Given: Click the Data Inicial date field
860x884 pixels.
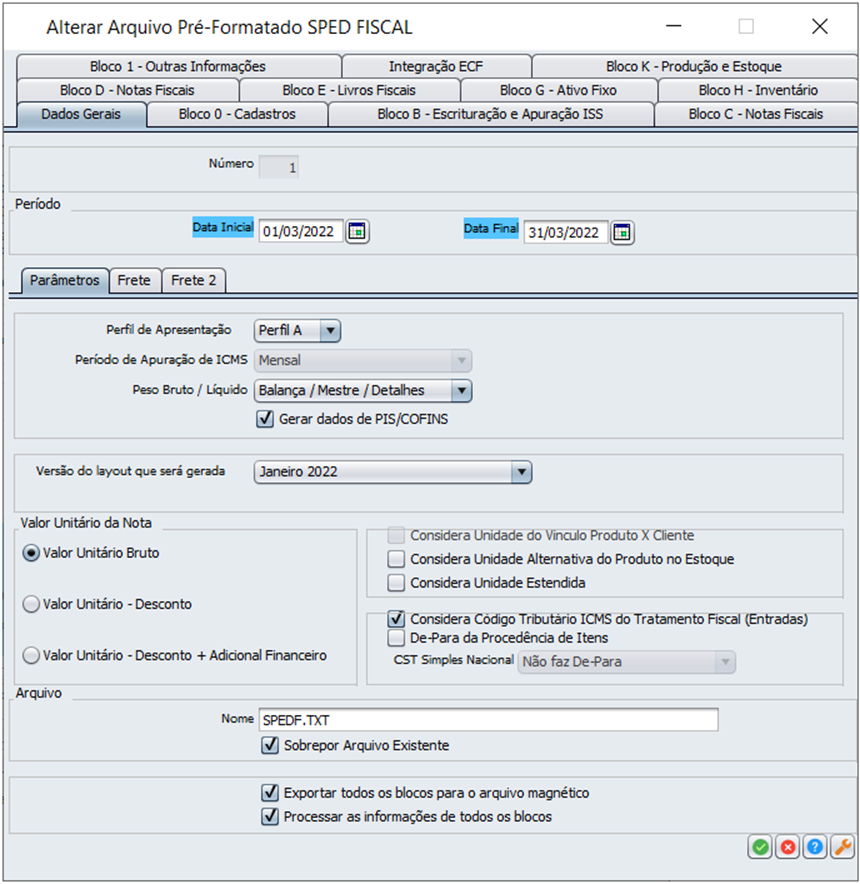Looking at the screenshot, I should point(301,231).
